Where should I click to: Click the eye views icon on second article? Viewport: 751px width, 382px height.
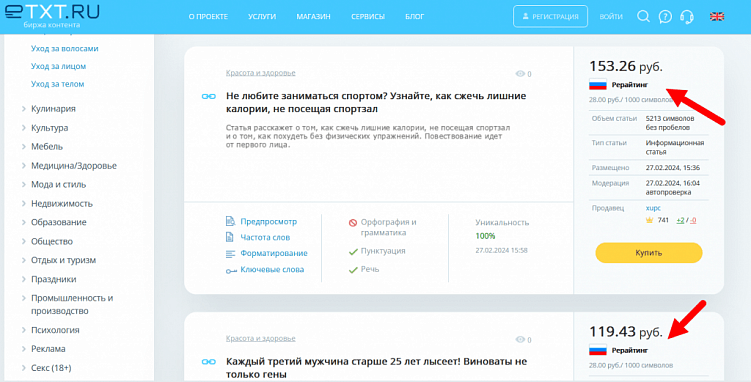click(520, 339)
